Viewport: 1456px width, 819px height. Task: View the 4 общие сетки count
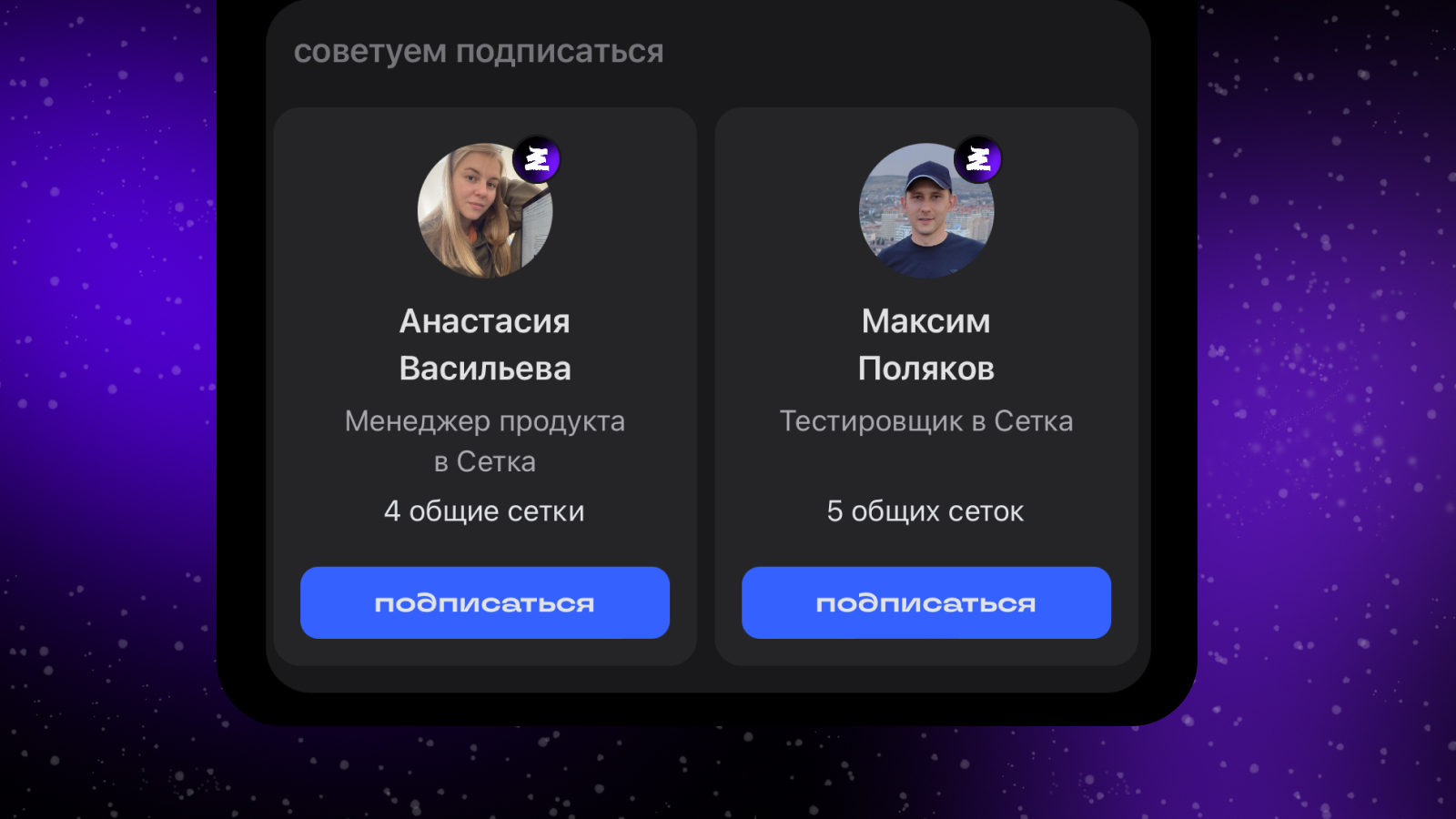(x=485, y=511)
